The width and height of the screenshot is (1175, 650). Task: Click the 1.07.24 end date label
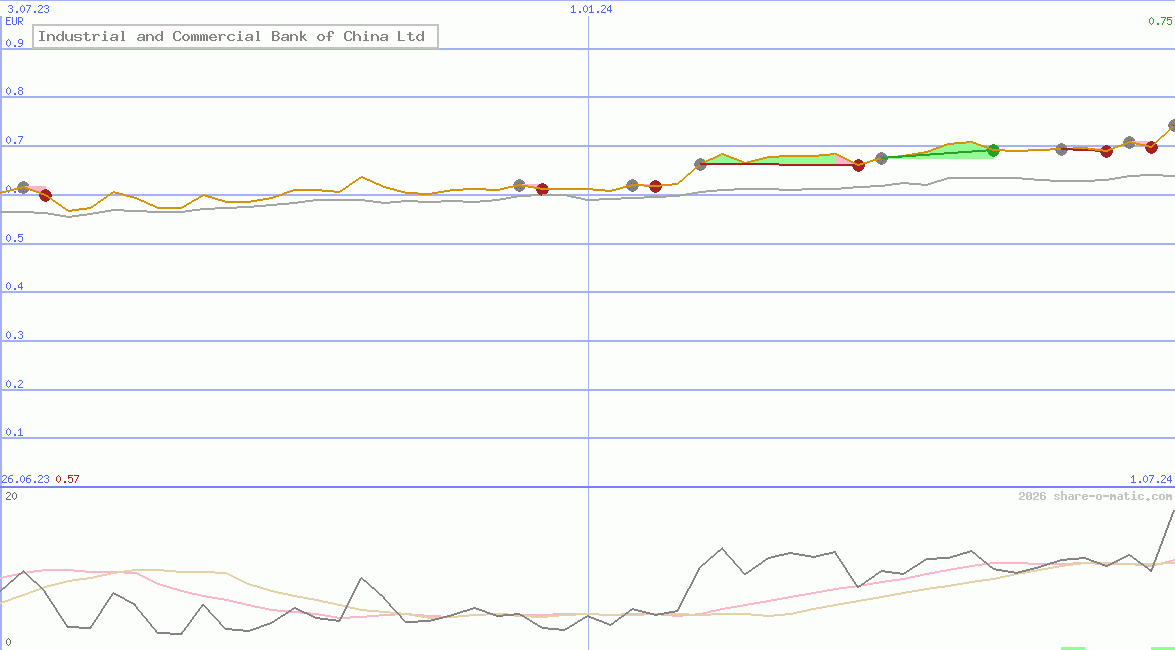(x=1151, y=479)
